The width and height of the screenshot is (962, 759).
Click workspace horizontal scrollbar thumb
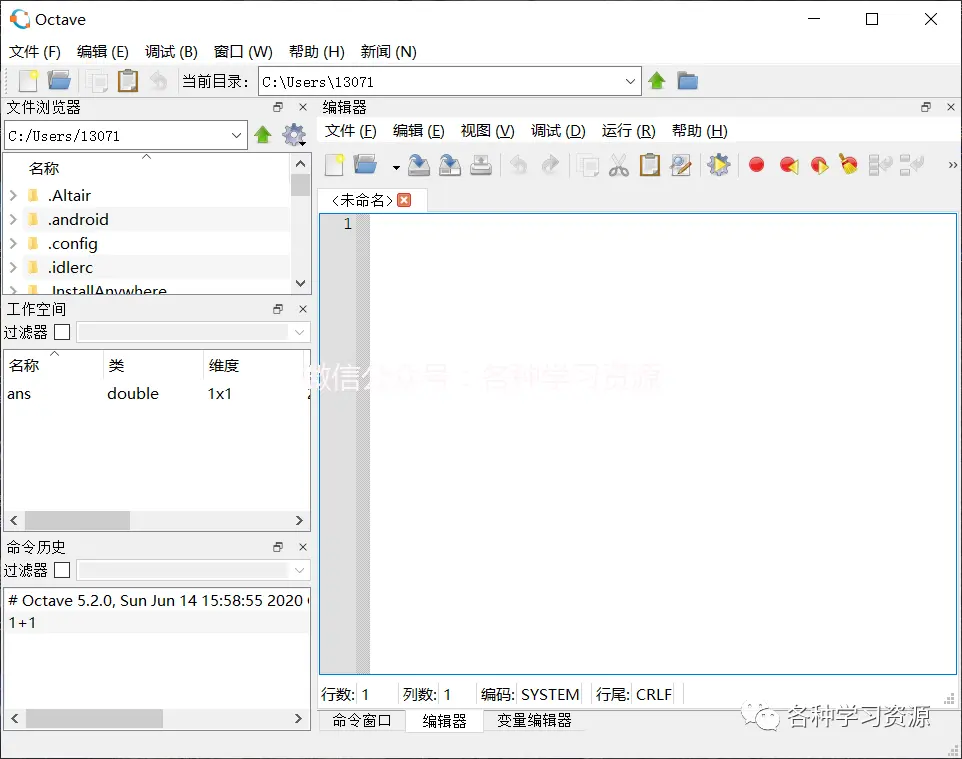(x=77, y=520)
